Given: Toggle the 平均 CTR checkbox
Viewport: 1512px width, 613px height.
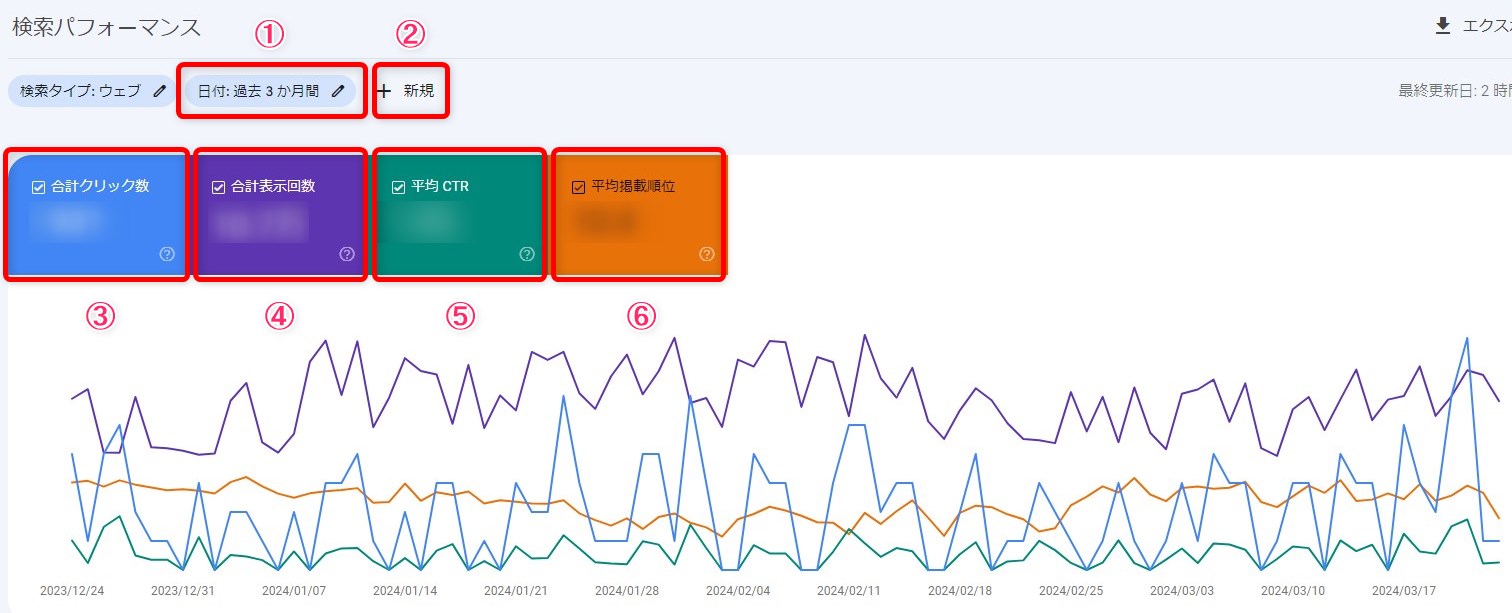Looking at the screenshot, I should pos(399,187).
